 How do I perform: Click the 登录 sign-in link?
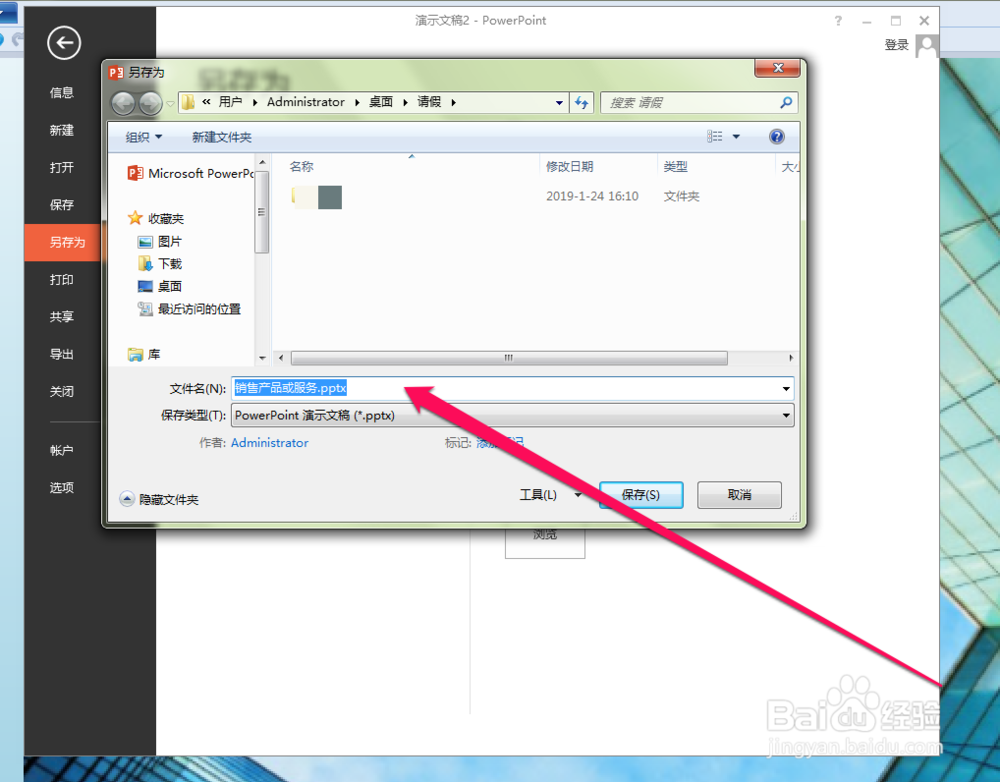896,45
